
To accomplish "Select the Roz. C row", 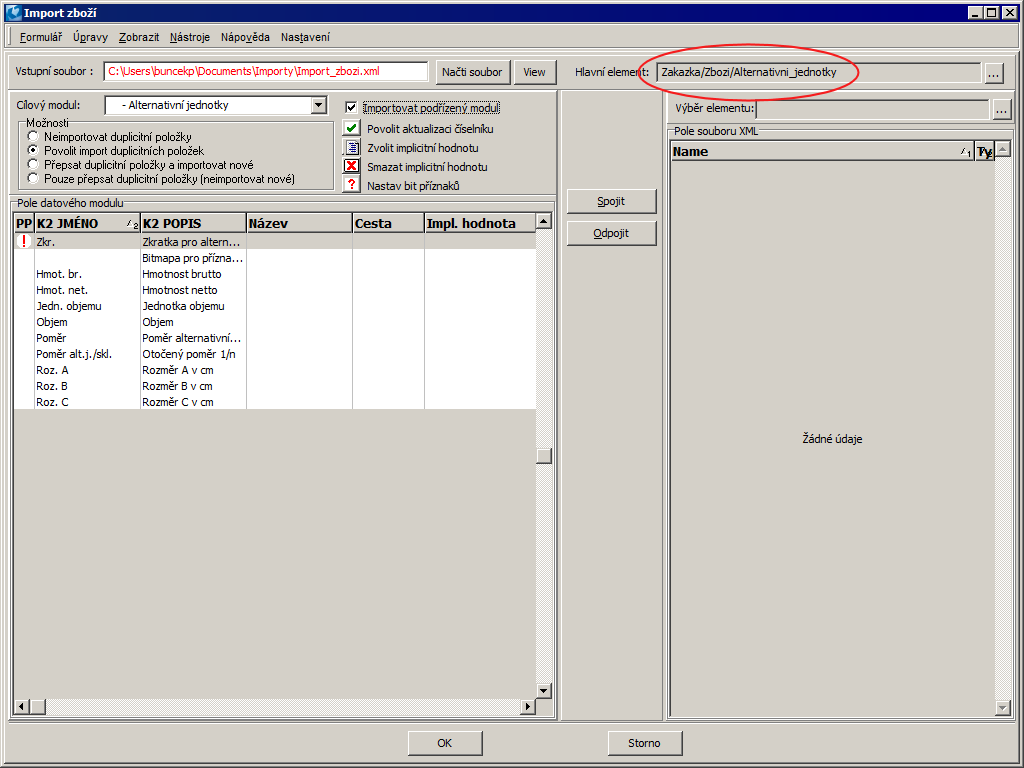I will 275,402.
